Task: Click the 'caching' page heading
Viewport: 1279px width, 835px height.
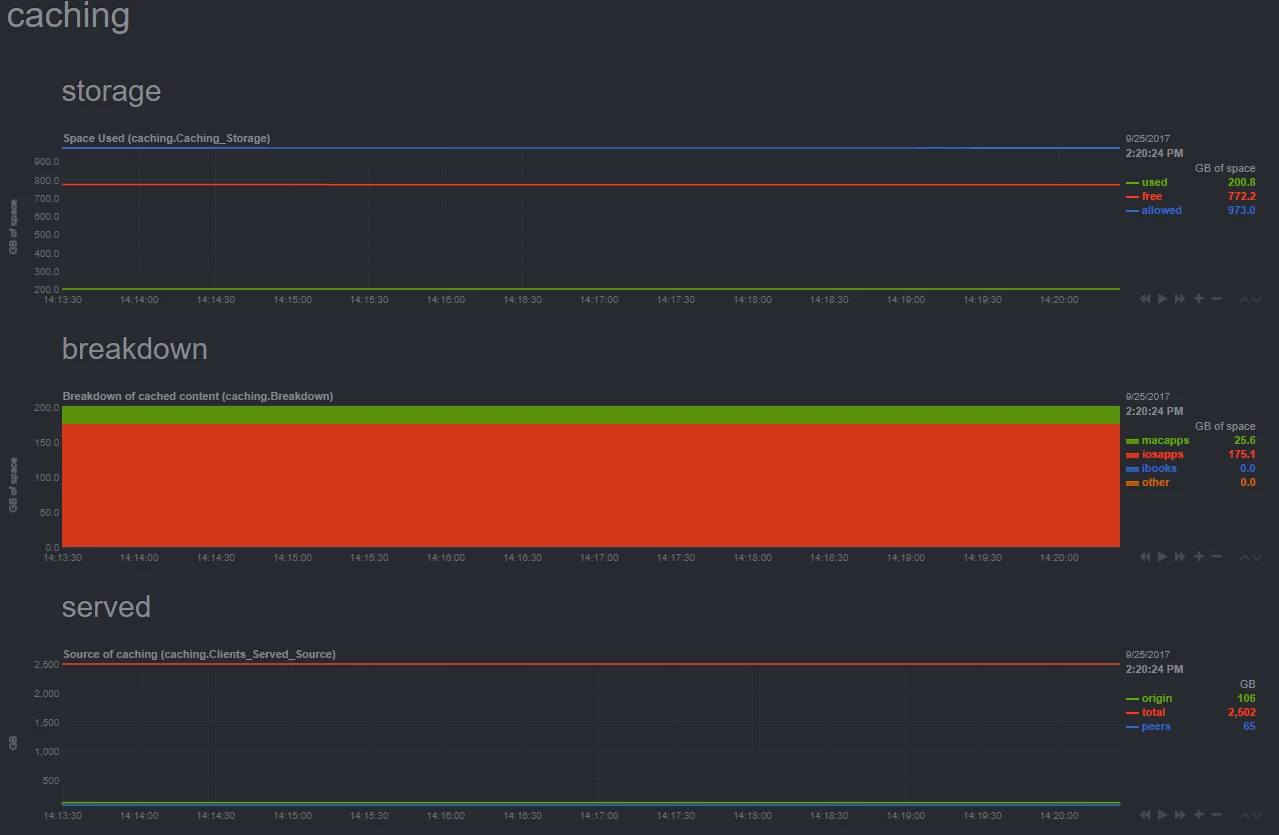Action: point(68,16)
